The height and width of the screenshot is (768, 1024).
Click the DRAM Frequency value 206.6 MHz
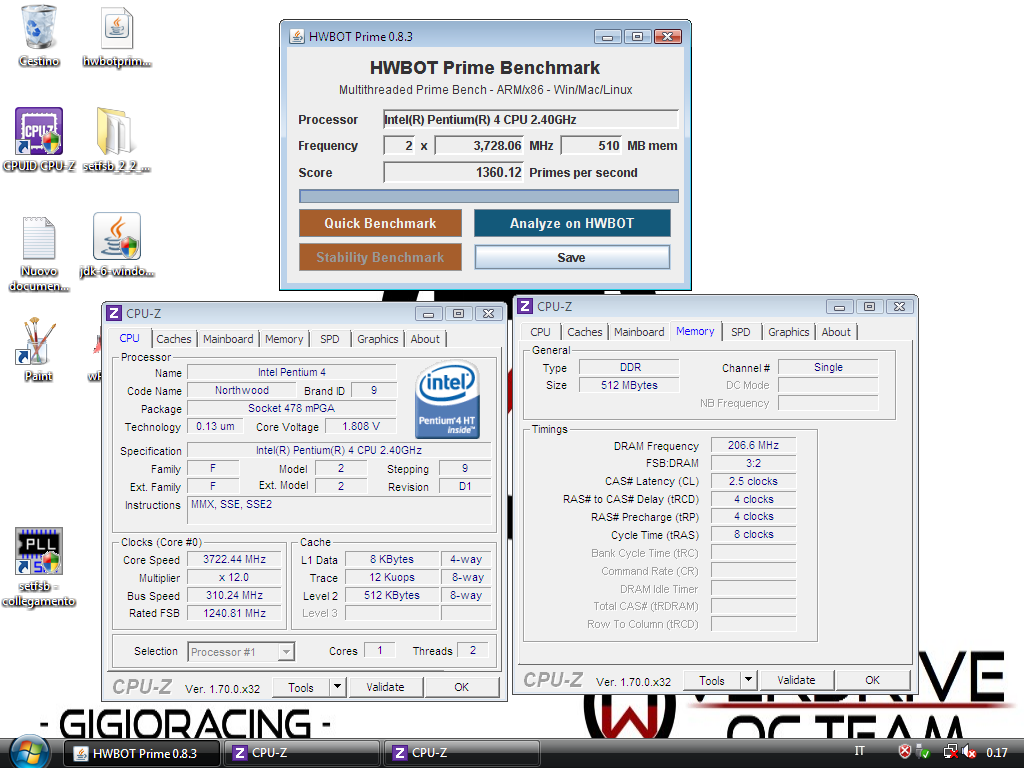click(x=753, y=445)
